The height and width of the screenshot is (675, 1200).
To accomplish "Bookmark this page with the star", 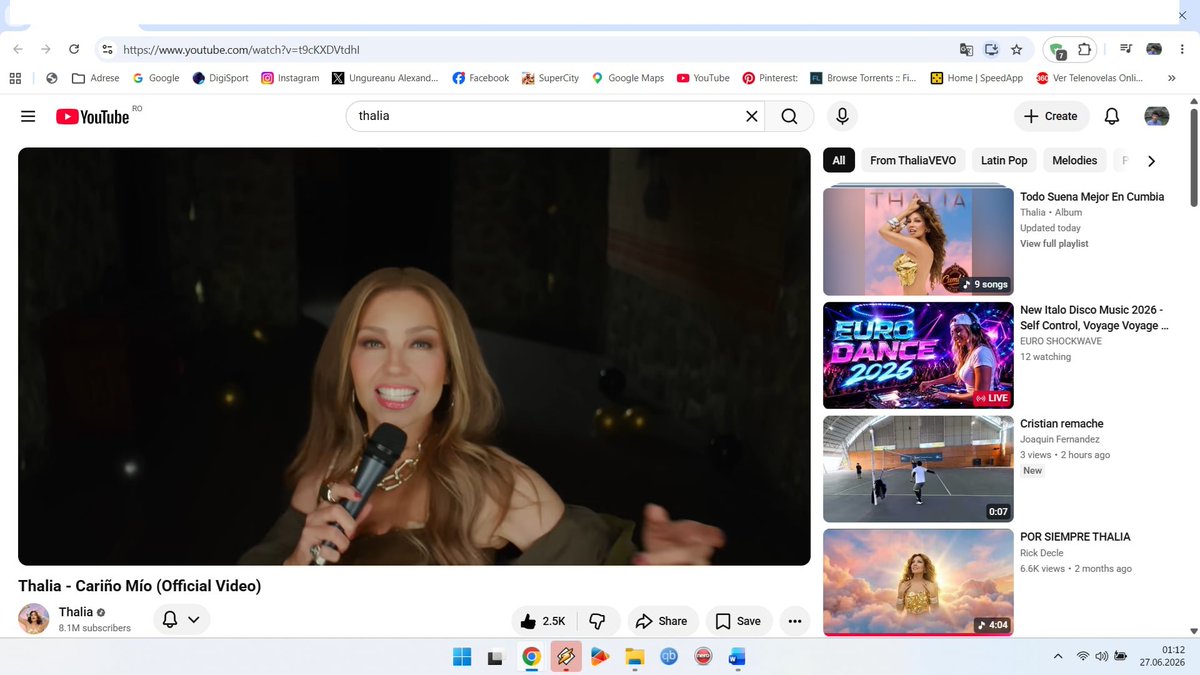I will point(1017,49).
